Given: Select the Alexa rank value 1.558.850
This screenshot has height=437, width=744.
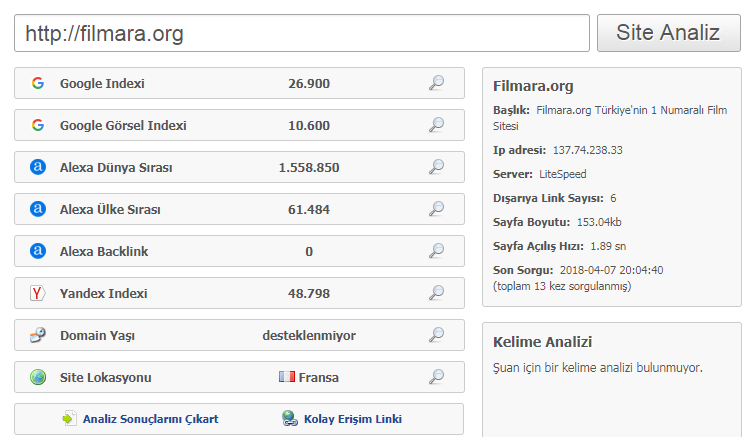Looking at the screenshot, I should point(309,167).
